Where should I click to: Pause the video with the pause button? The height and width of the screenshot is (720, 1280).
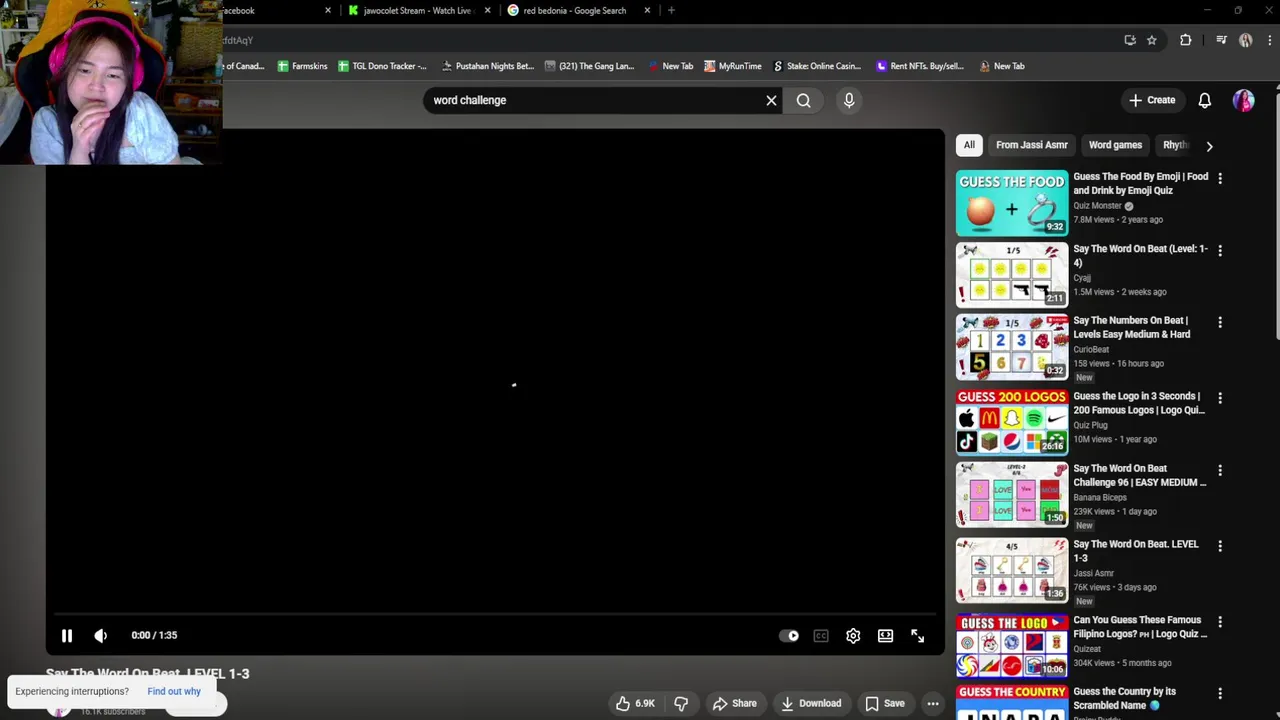[x=67, y=635]
